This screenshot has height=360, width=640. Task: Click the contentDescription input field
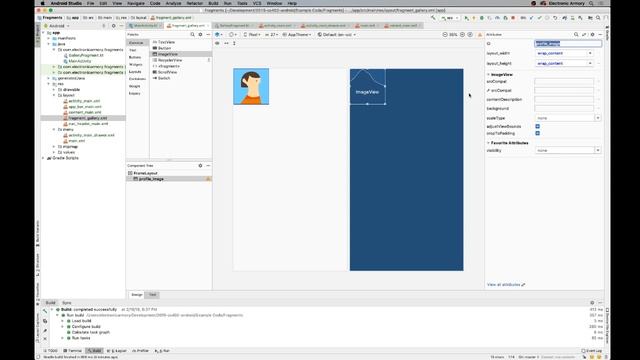click(564, 99)
